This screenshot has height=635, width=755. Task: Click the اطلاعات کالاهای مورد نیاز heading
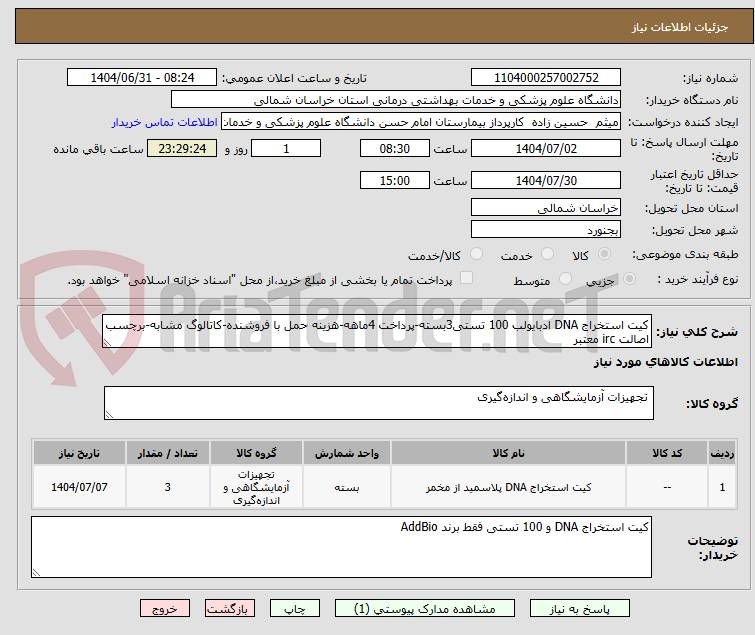(x=665, y=362)
